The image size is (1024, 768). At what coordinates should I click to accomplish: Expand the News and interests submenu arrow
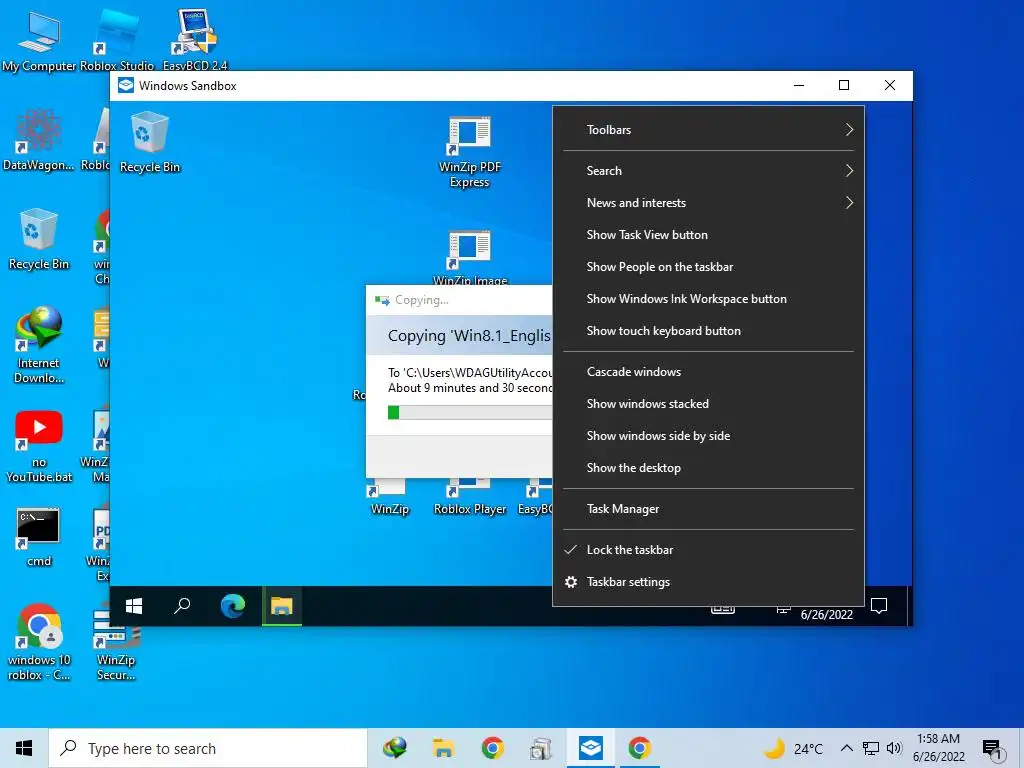tap(849, 202)
